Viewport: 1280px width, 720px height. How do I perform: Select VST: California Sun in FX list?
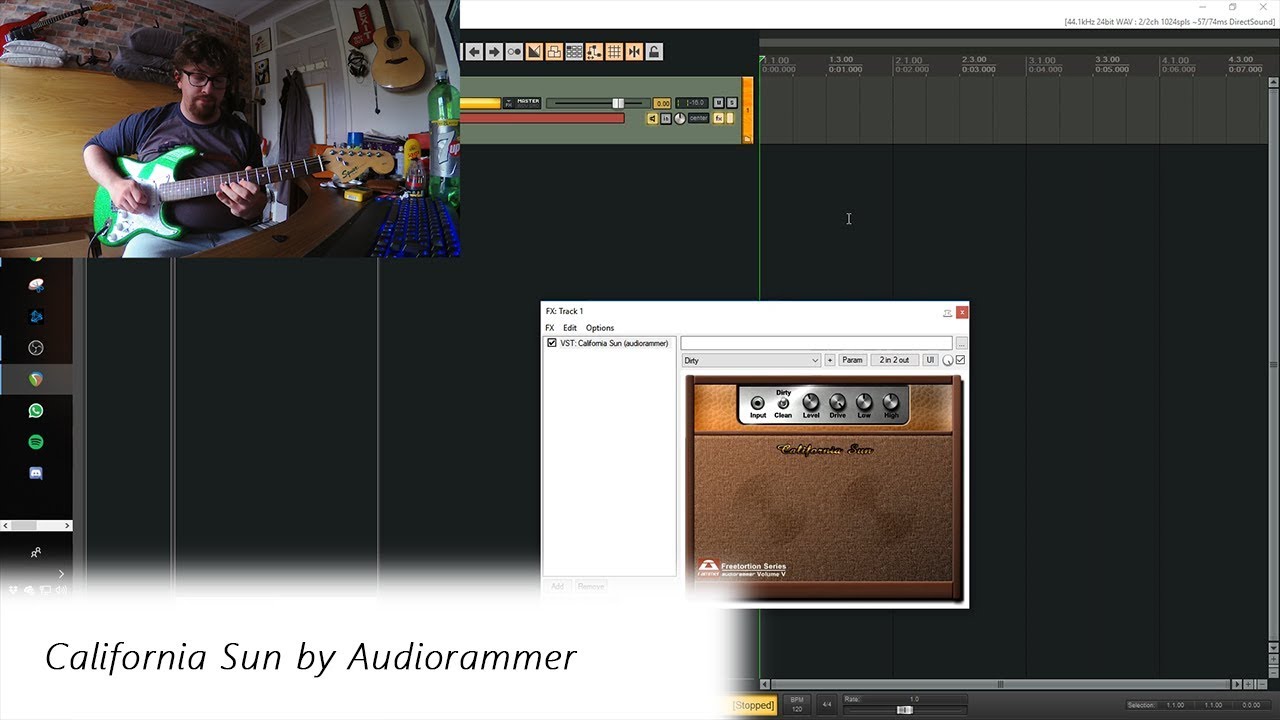point(614,343)
